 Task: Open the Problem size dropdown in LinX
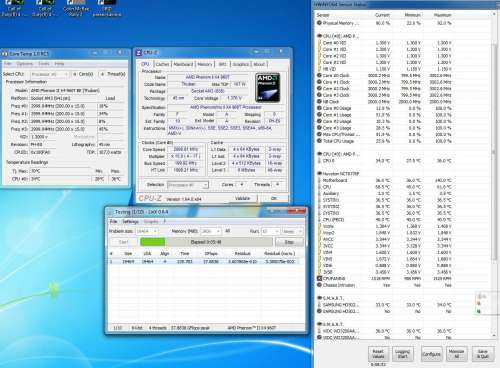(x=147, y=231)
